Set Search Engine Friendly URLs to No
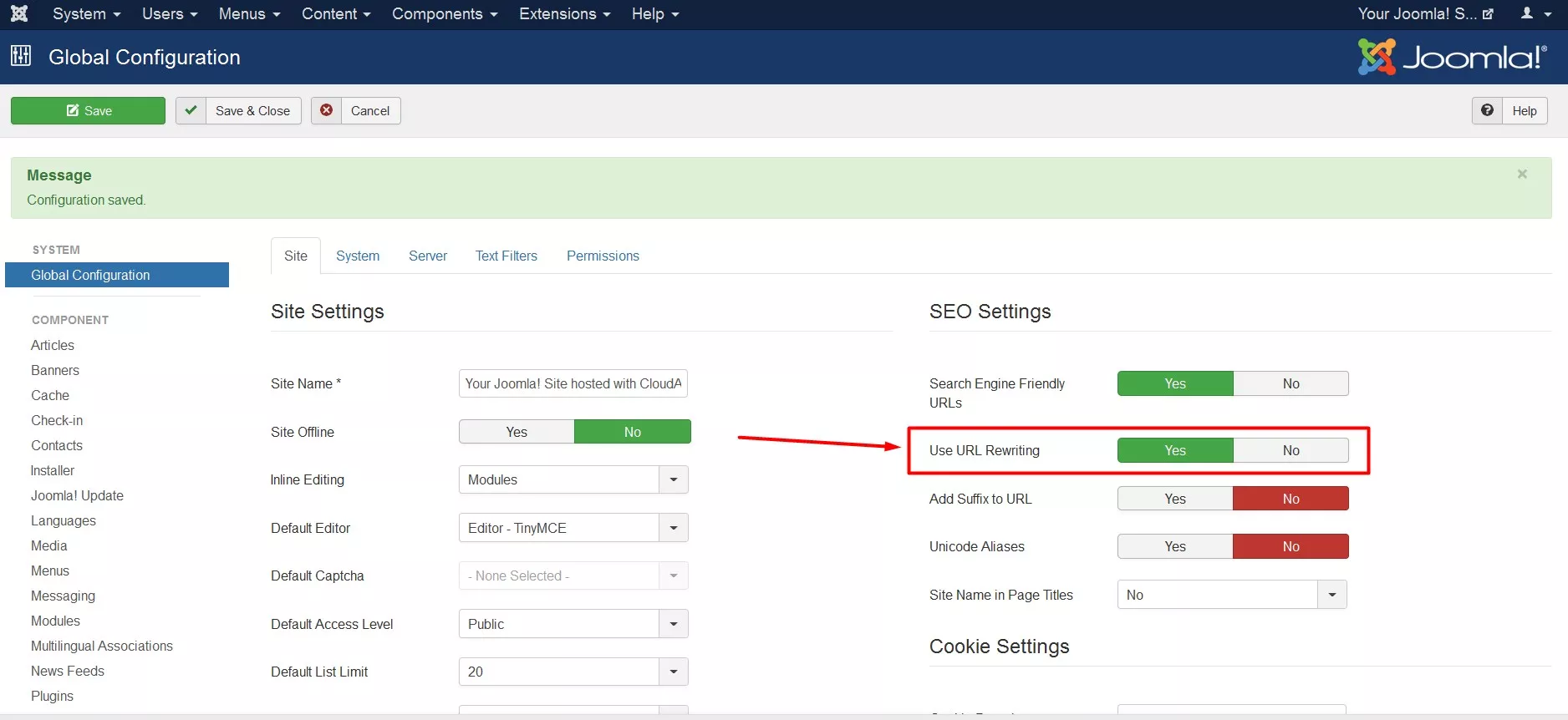1568x720 pixels. pyautogui.click(x=1291, y=383)
